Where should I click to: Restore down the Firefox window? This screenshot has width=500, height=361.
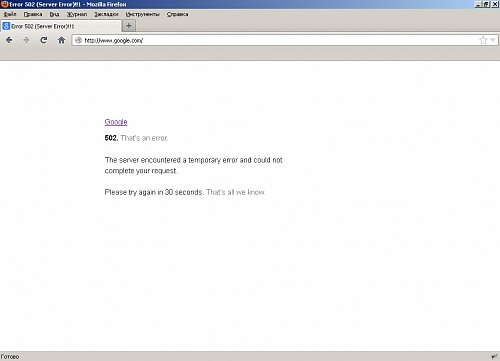point(486,4)
